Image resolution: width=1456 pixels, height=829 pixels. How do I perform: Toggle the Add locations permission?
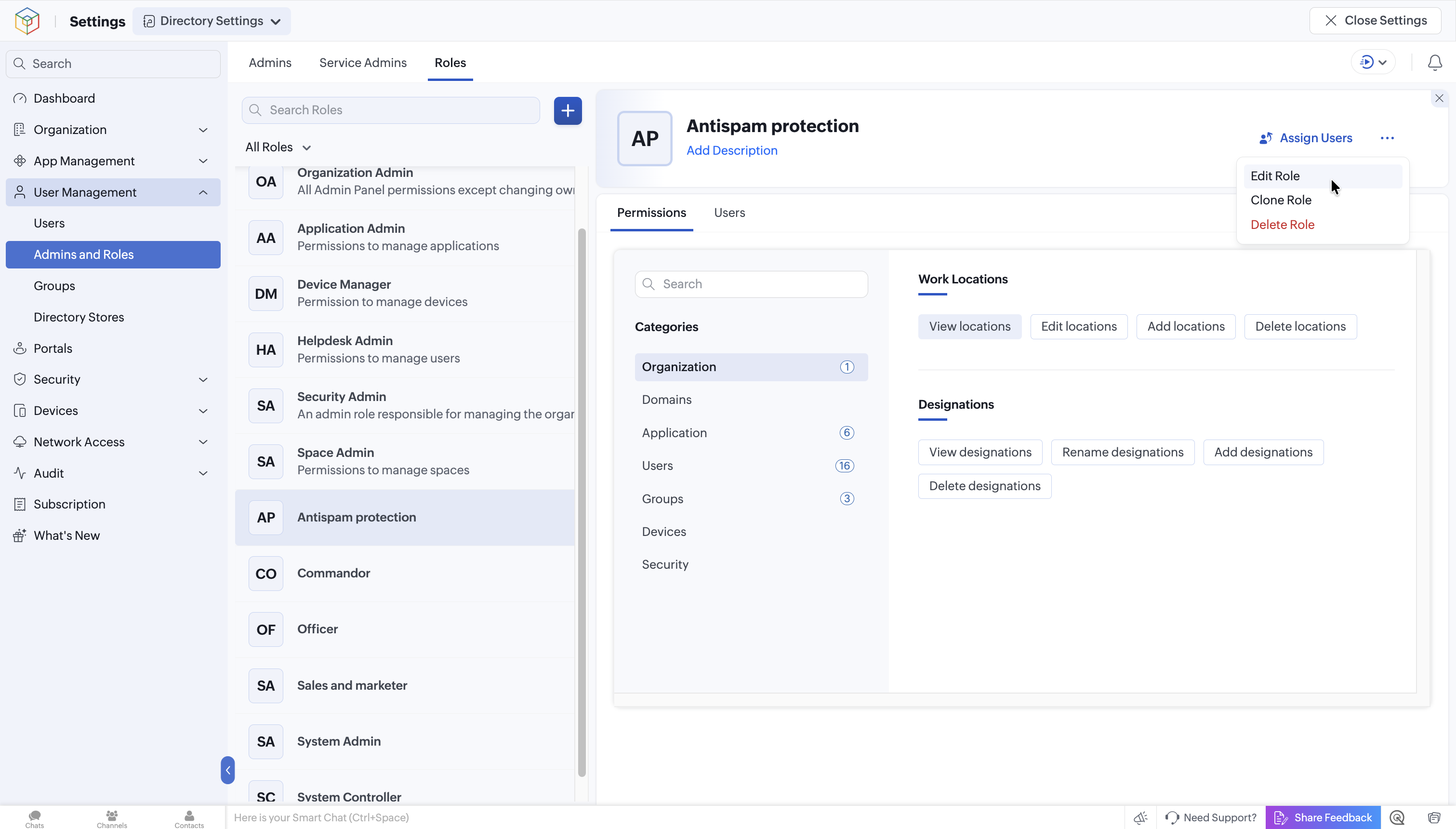[1185, 326]
